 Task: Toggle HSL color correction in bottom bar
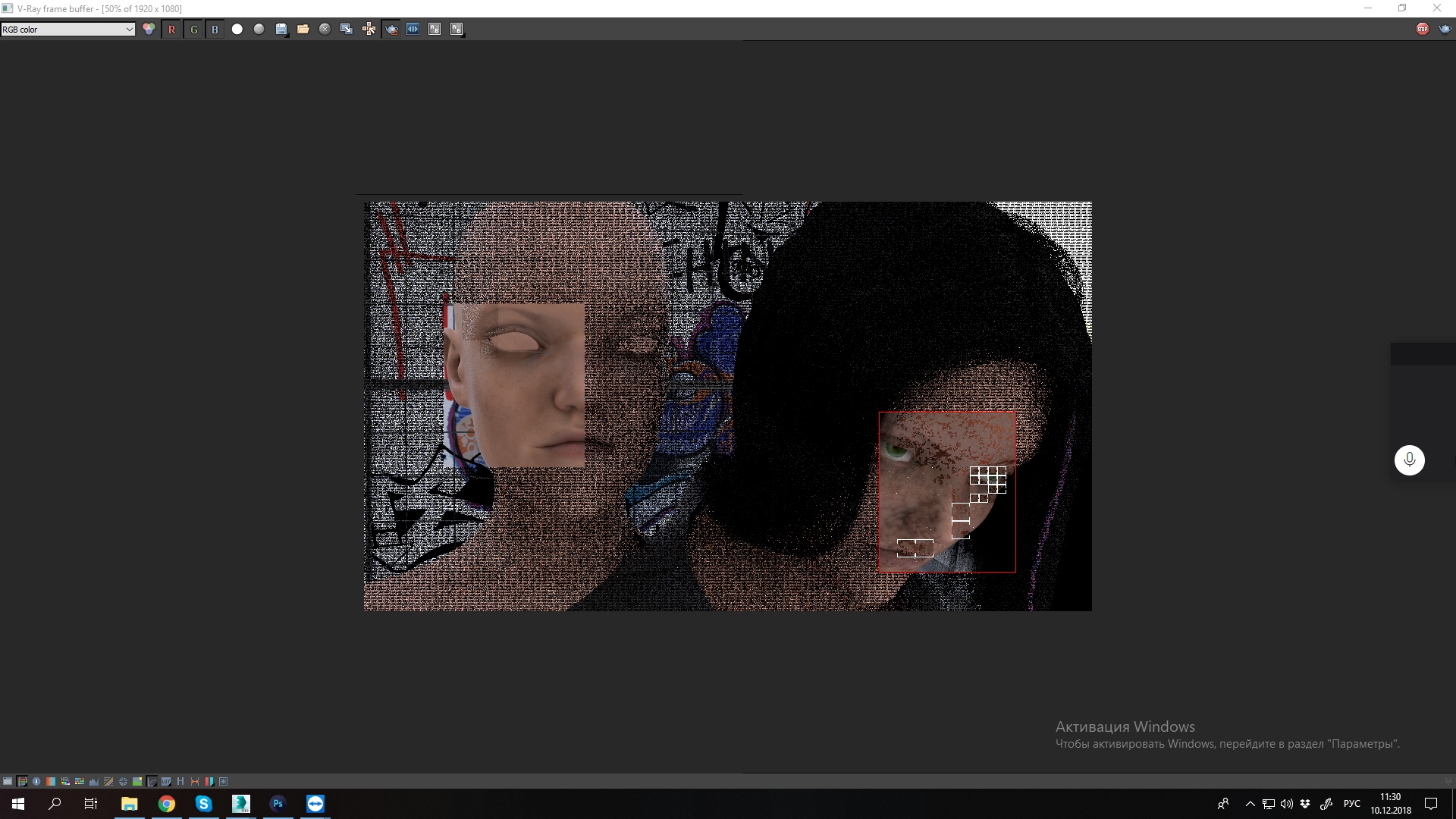[65, 781]
